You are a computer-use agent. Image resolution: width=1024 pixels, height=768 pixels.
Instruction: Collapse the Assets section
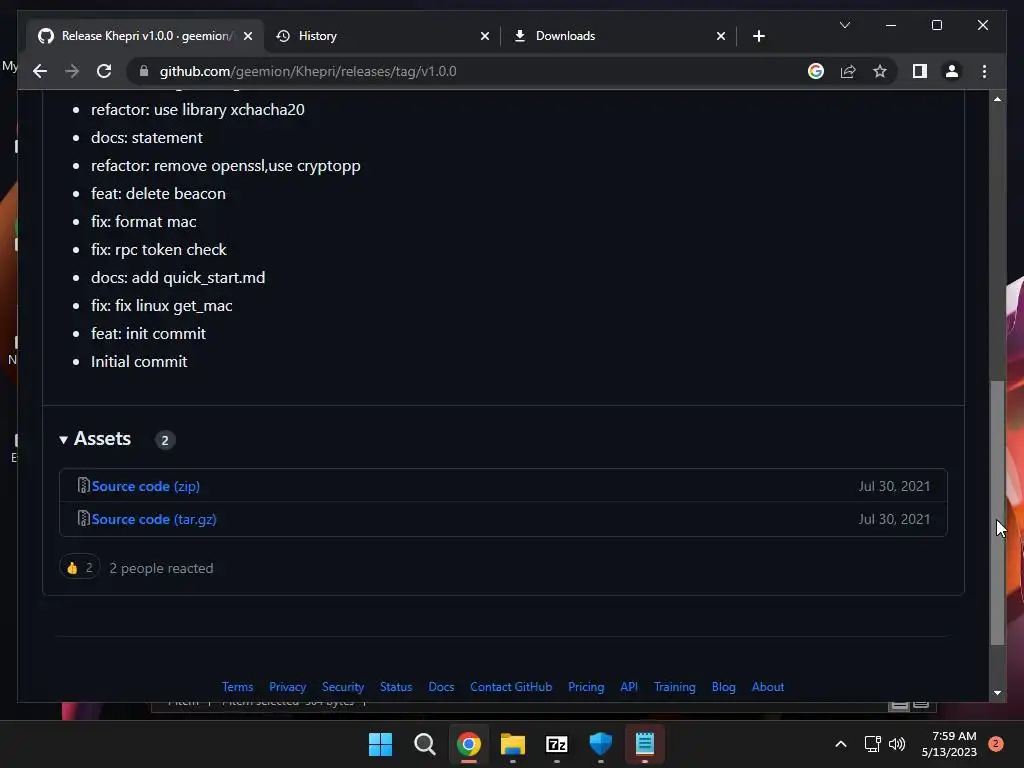coord(95,439)
